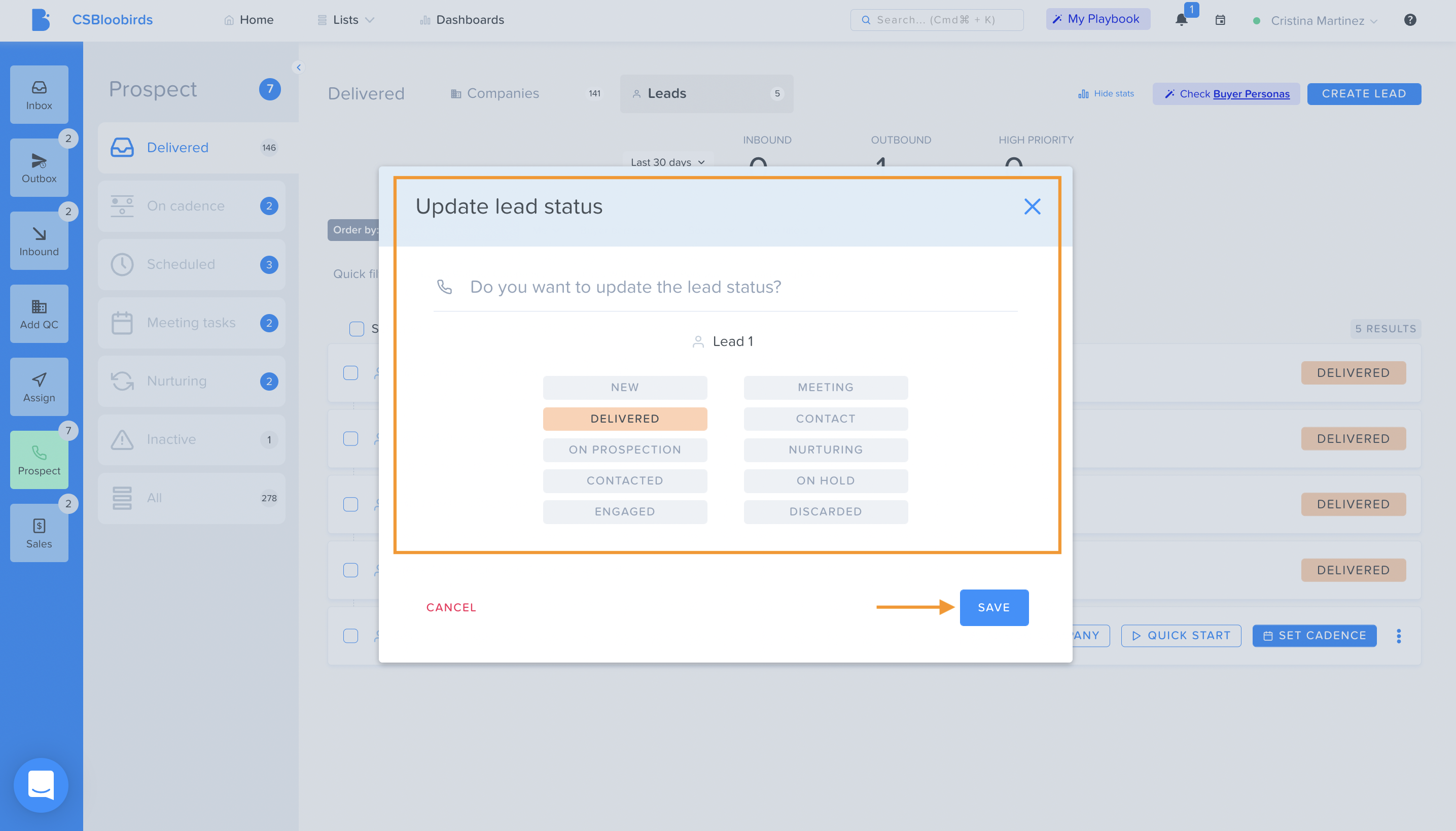Collapse the Prospect side panel arrow
1456x831 pixels.
[298, 67]
